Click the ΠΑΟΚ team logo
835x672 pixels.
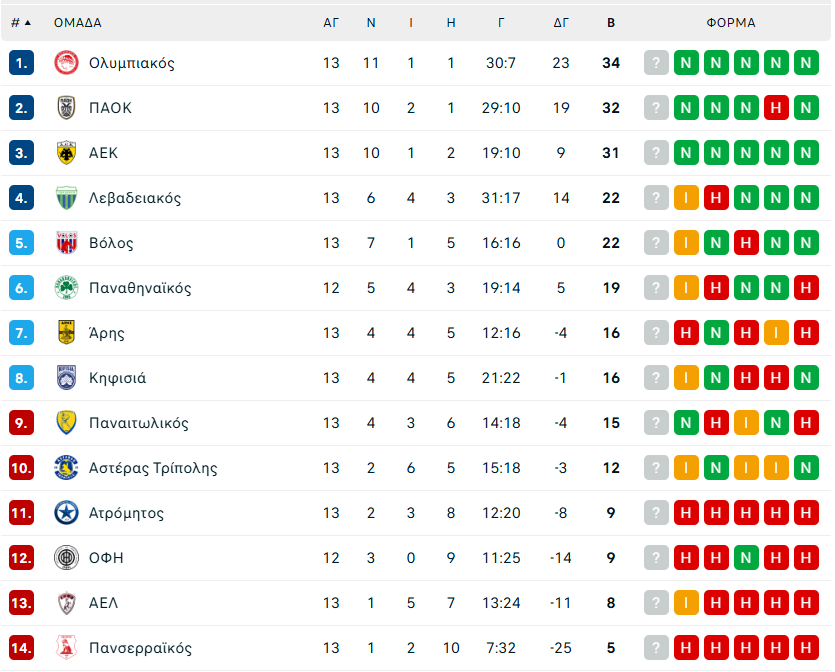pyautogui.click(x=67, y=108)
